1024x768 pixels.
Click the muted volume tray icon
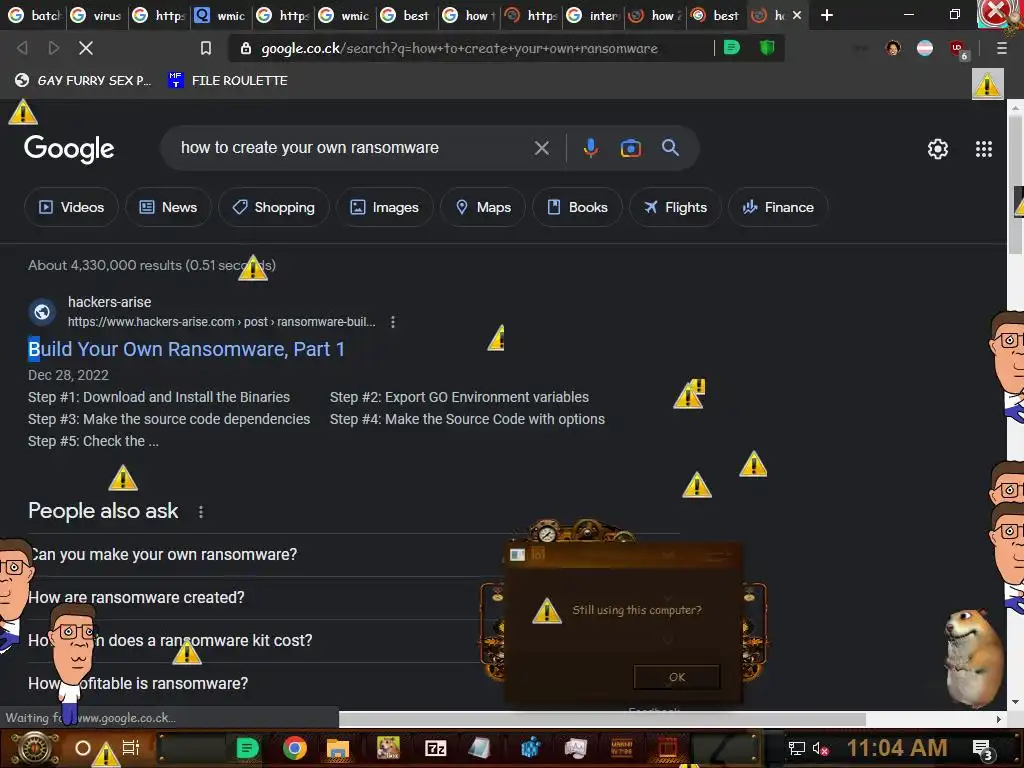(x=820, y=748)
